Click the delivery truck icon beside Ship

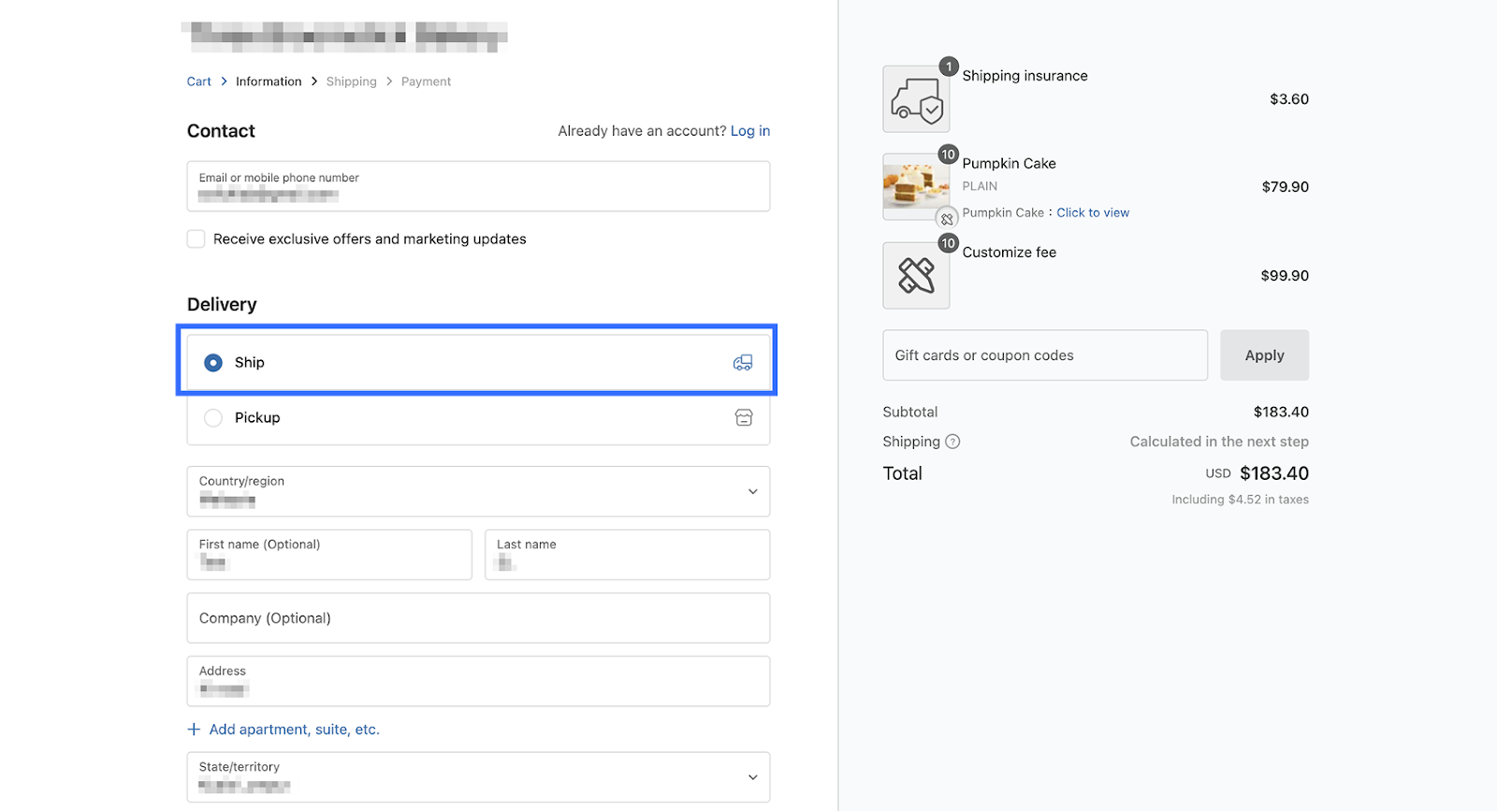click(743, 363)
